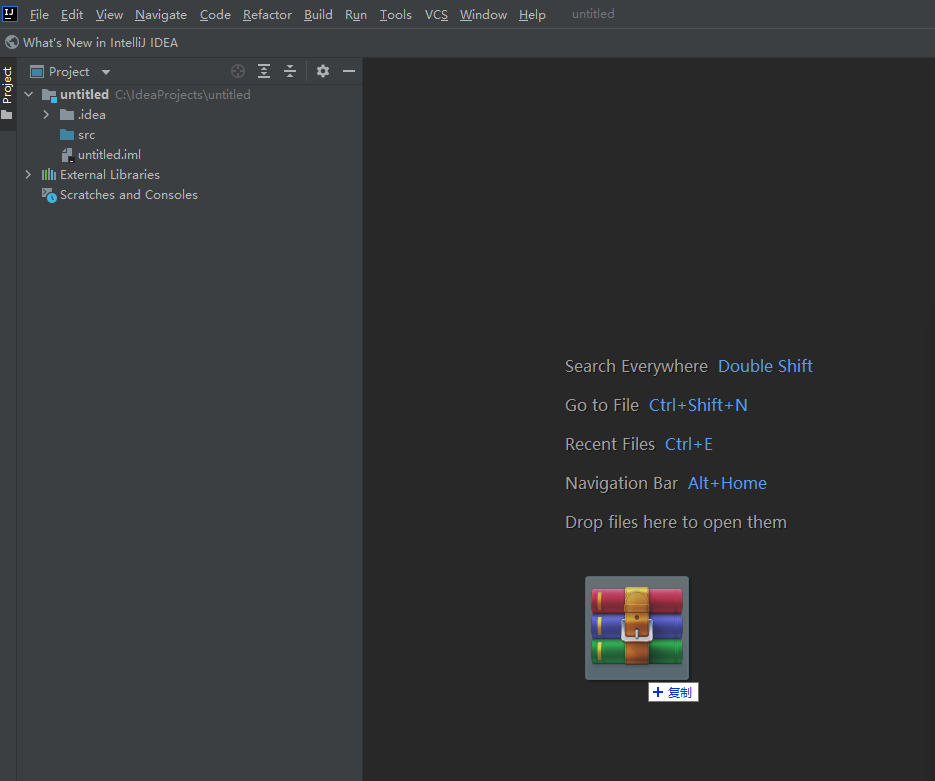This screenshot has width=935, height=781.
Task: Open the VCS menu
Action: coord(436,14)
